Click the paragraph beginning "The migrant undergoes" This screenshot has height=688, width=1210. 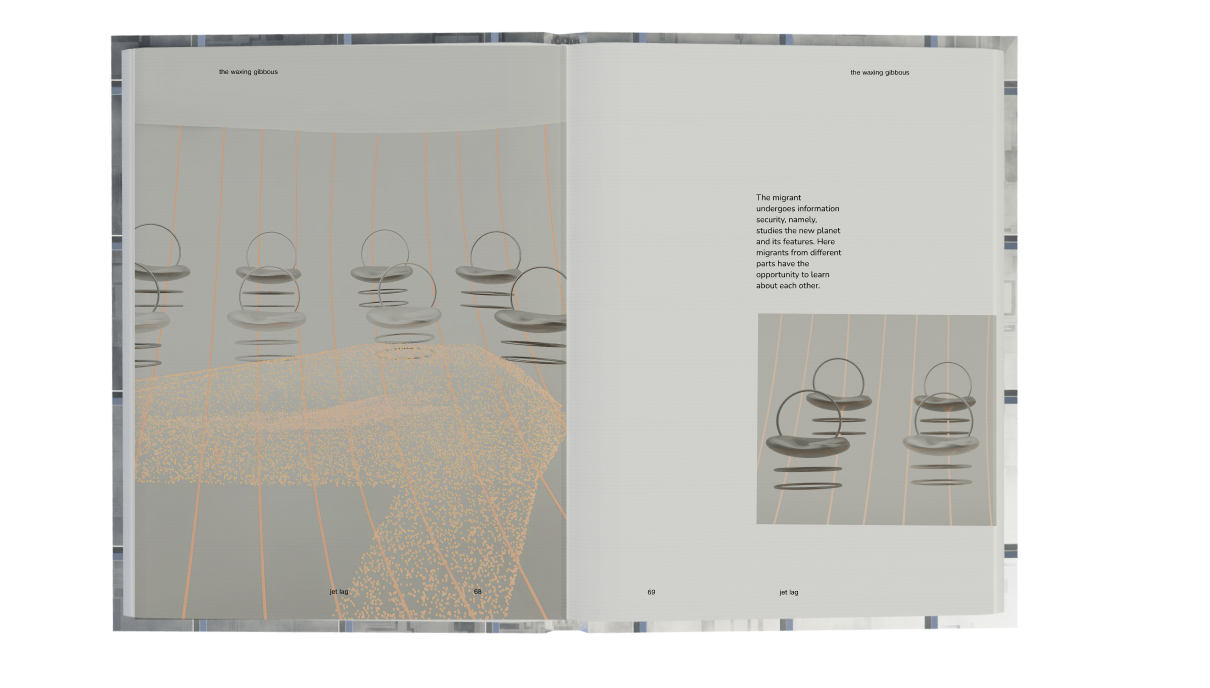pyautogui.click(x=798, y=242)
